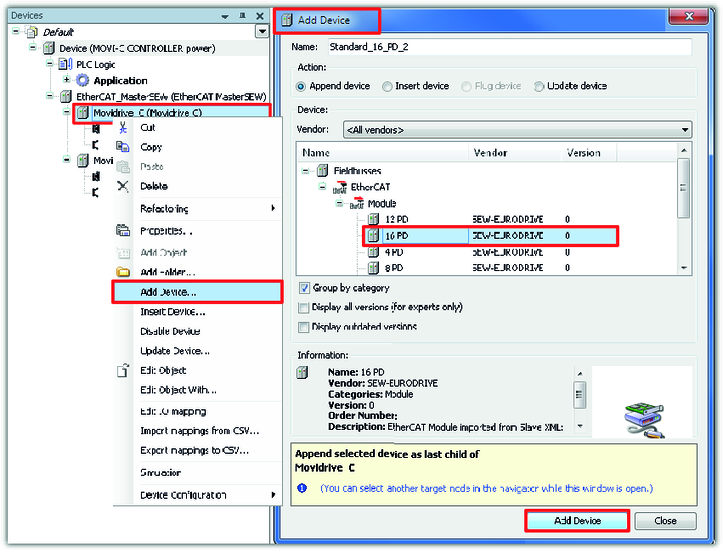
Task: Select Import mappings from CSV menu entry
Action: coord(199,431)
